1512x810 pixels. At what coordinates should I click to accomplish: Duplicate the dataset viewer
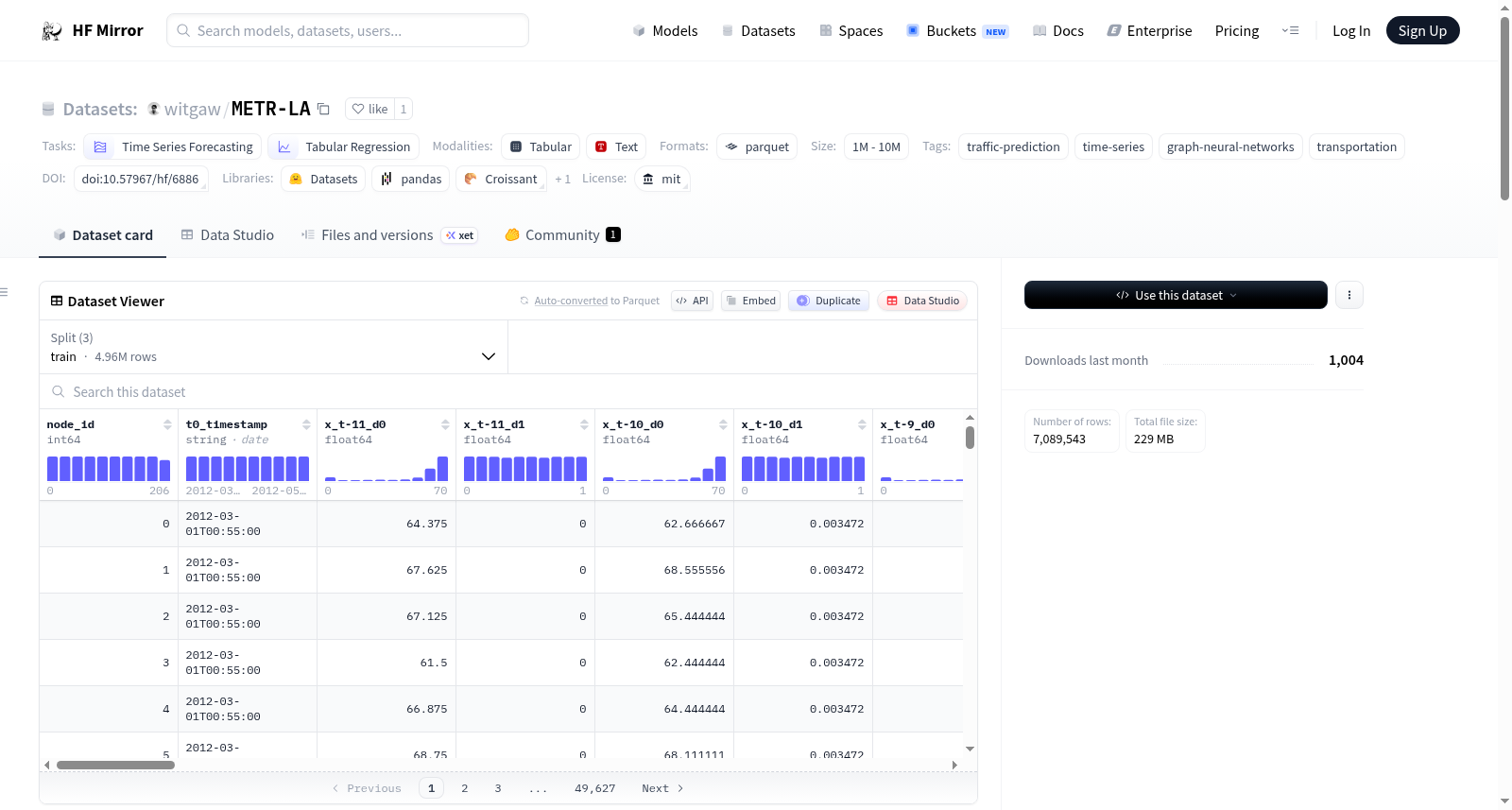(829, 301)
